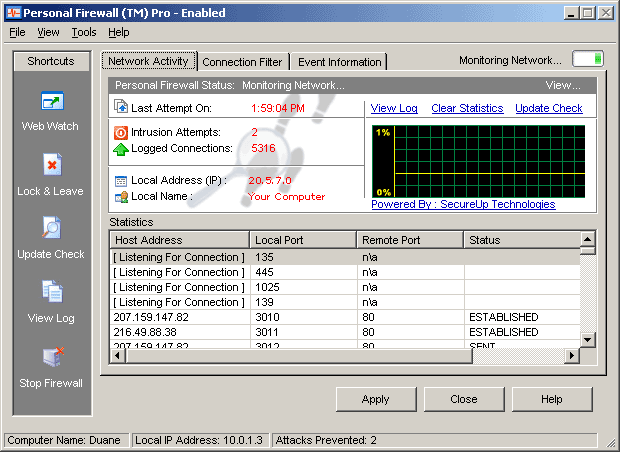Image resolution: width=620 pixels, height=452 pixels.
Task: Switch to the Network Activity tab
Action: point(149,61)
